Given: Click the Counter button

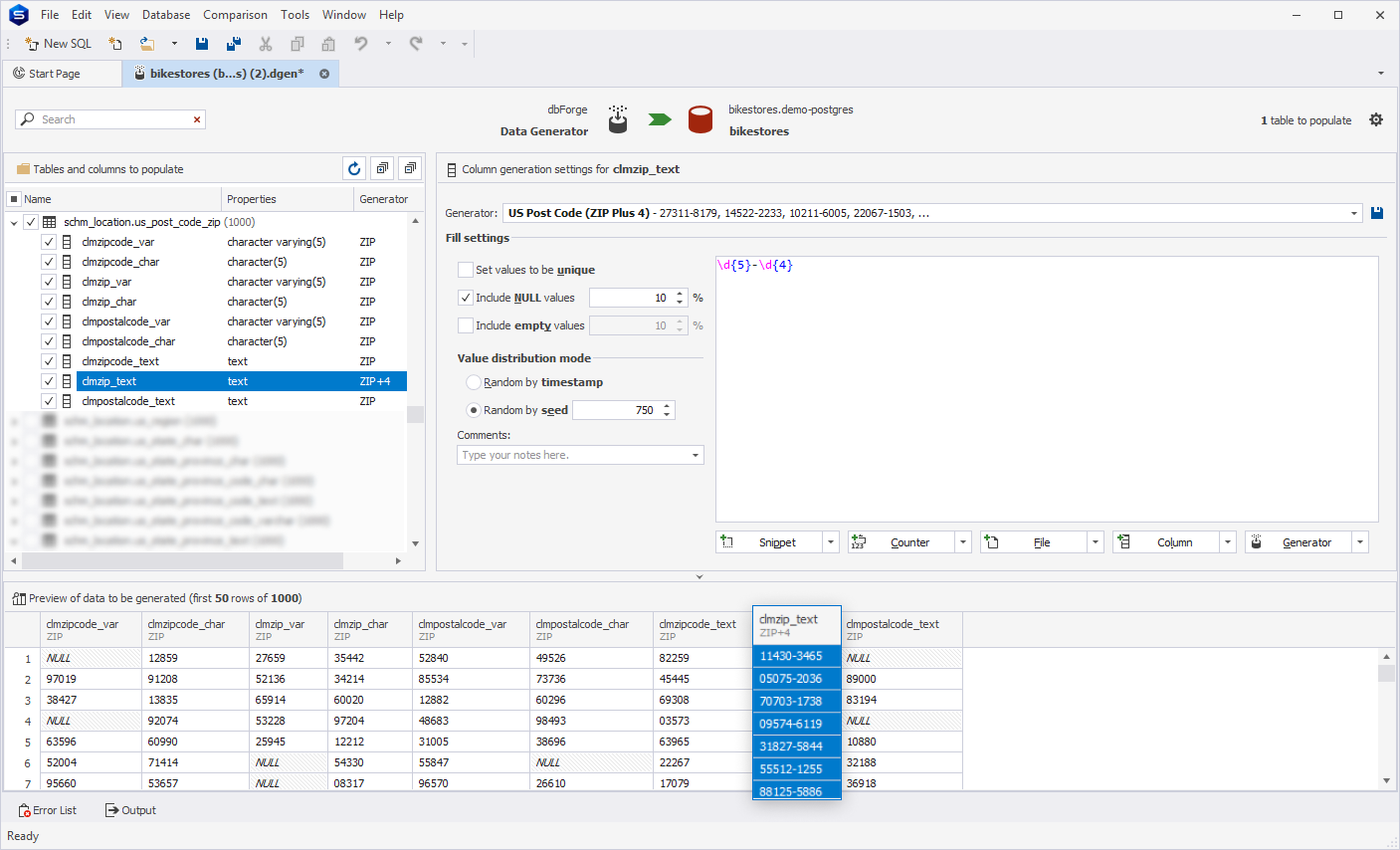Looking at the screenshot, I should pyautogui.click(x=901, y=542).
